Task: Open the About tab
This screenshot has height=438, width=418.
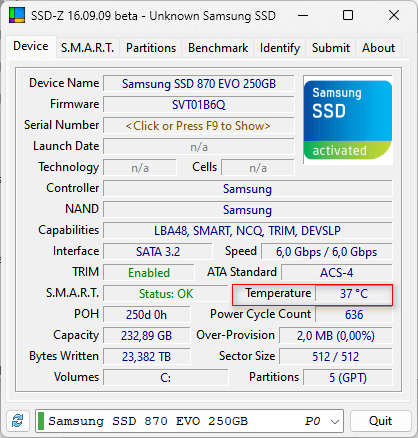Action: pyautogui.click(x=378, y=48)
